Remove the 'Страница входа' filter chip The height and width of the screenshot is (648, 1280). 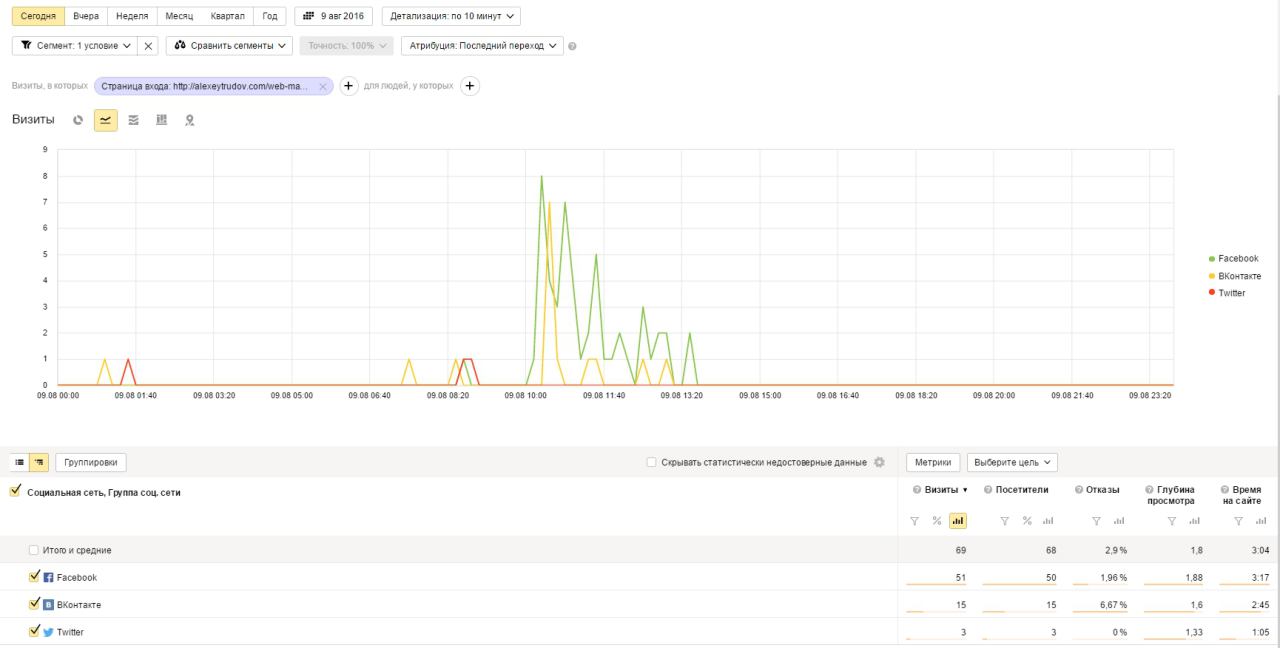pyautogui.click(x=322, y=87)
